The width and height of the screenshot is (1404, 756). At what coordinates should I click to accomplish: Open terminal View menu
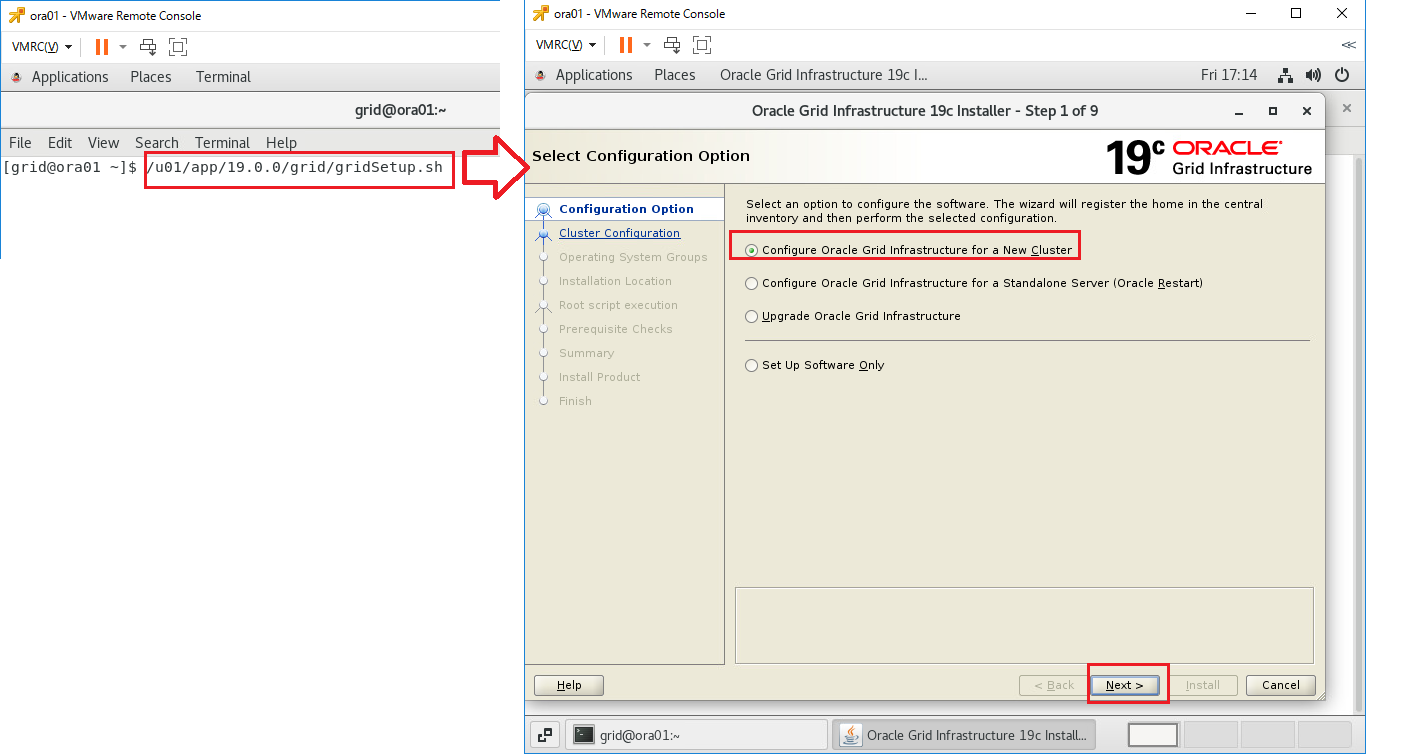[103, 143]
